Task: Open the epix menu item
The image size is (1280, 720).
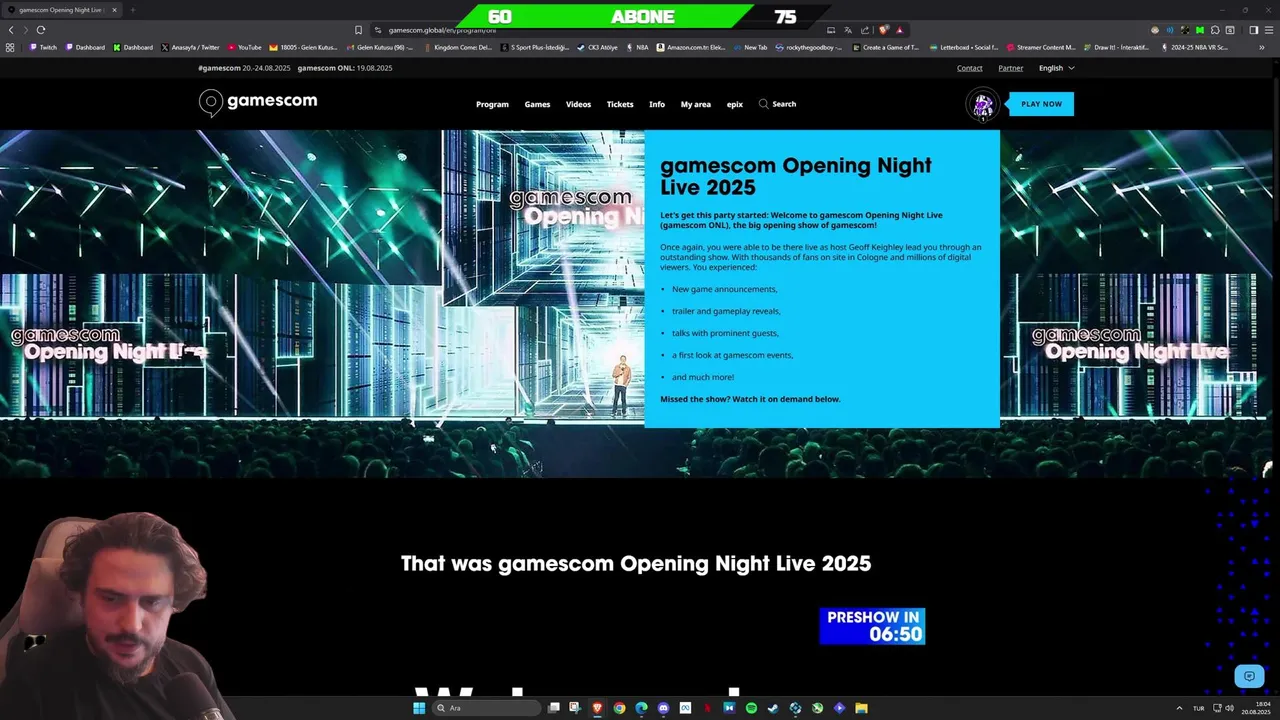Action: 735,104
